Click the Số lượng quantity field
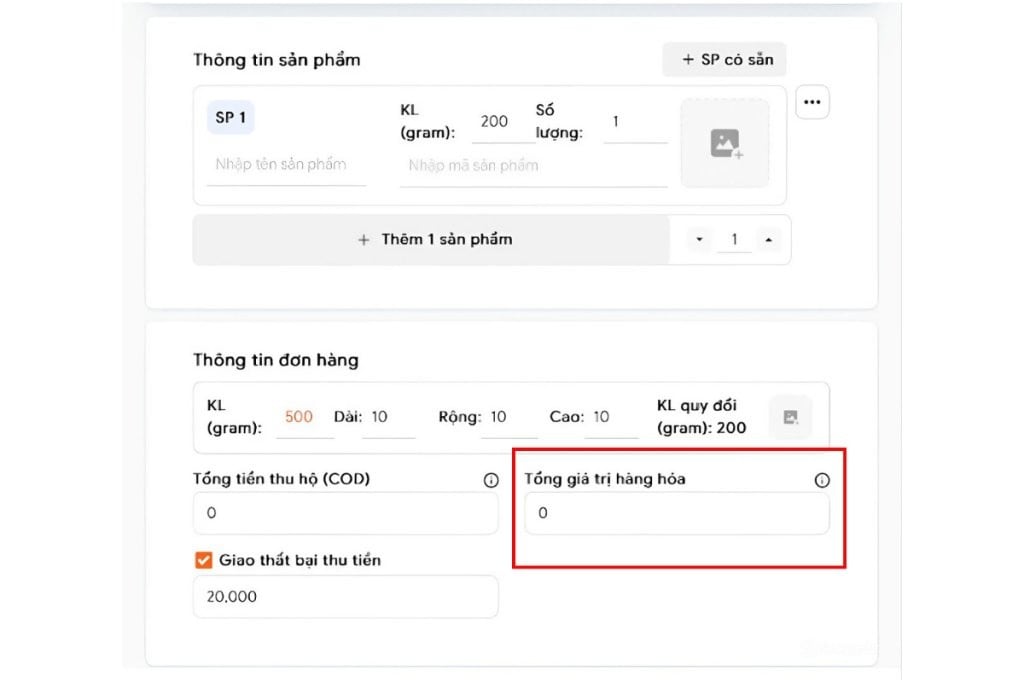1024x682 pixels. tap(635, 122)
